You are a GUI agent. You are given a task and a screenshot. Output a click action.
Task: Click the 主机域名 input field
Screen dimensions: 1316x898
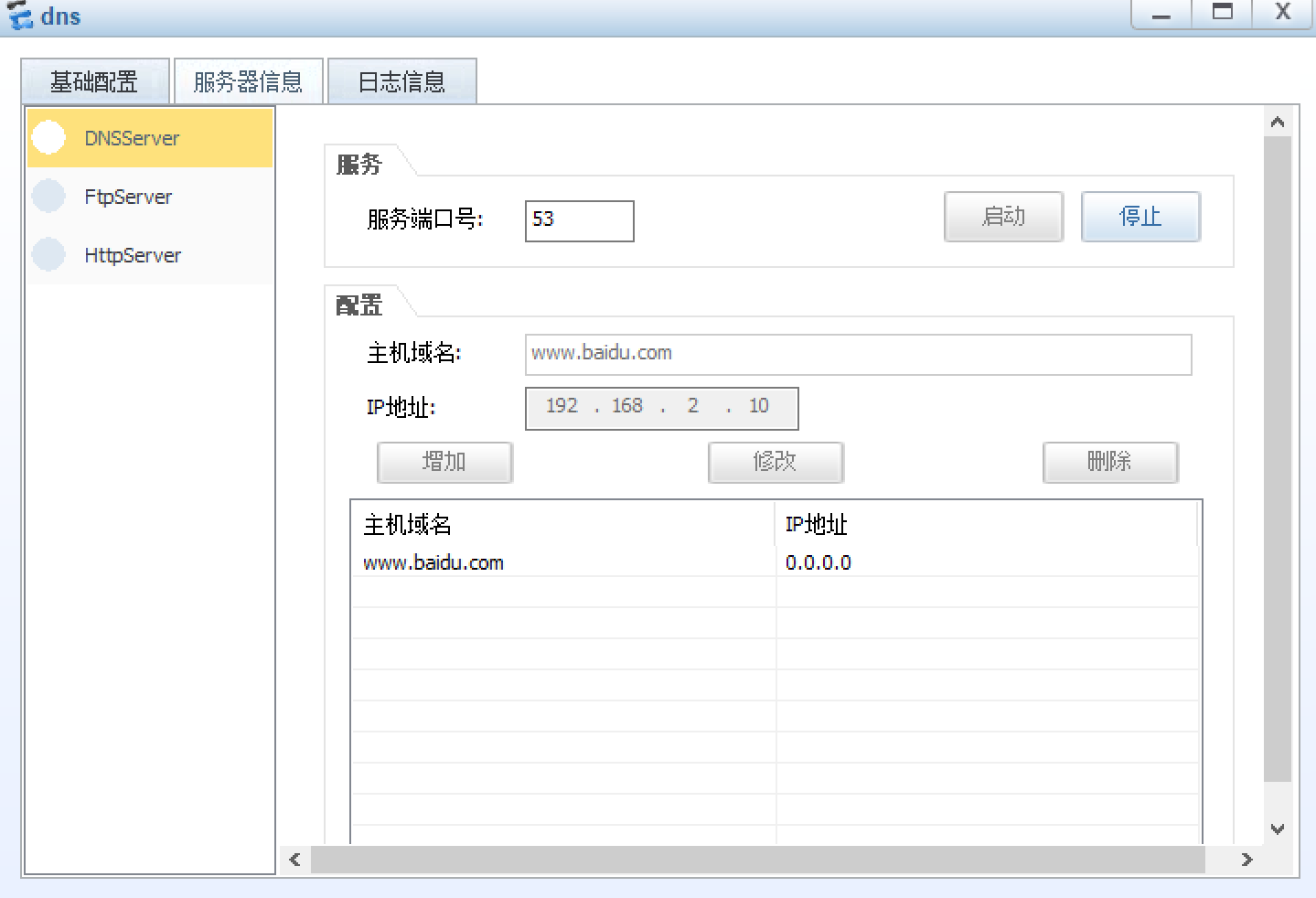858,354
